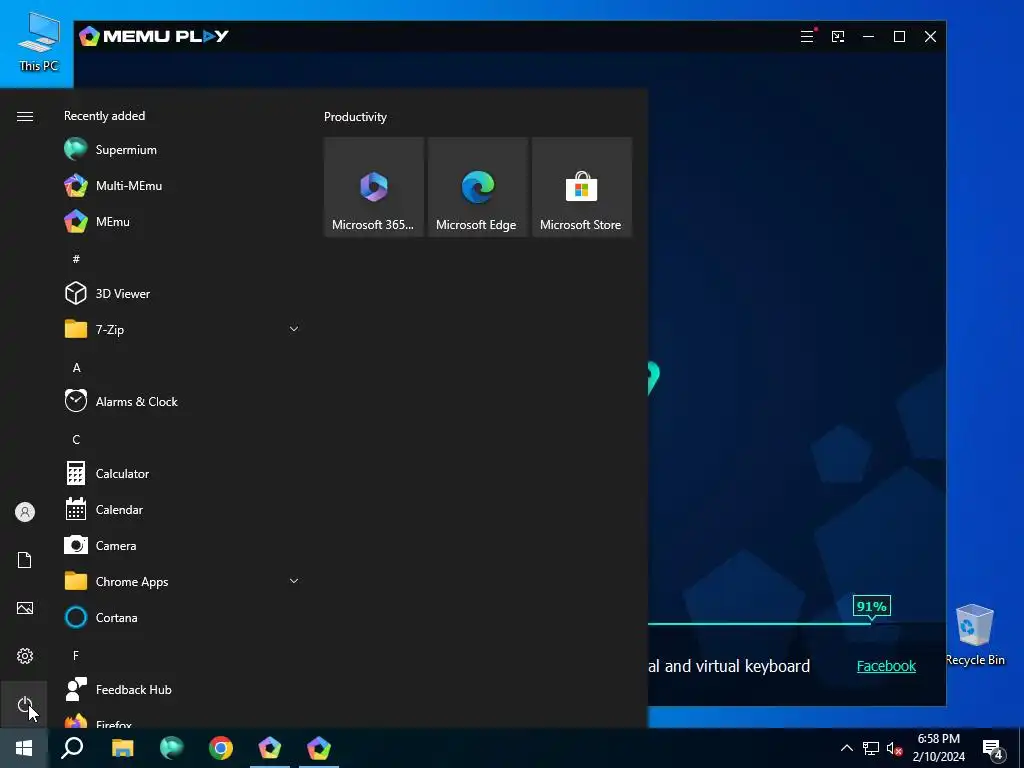Click the muted volume tray icon
The height and width of the screenshot is (768, 1024).
click(895, 748)
